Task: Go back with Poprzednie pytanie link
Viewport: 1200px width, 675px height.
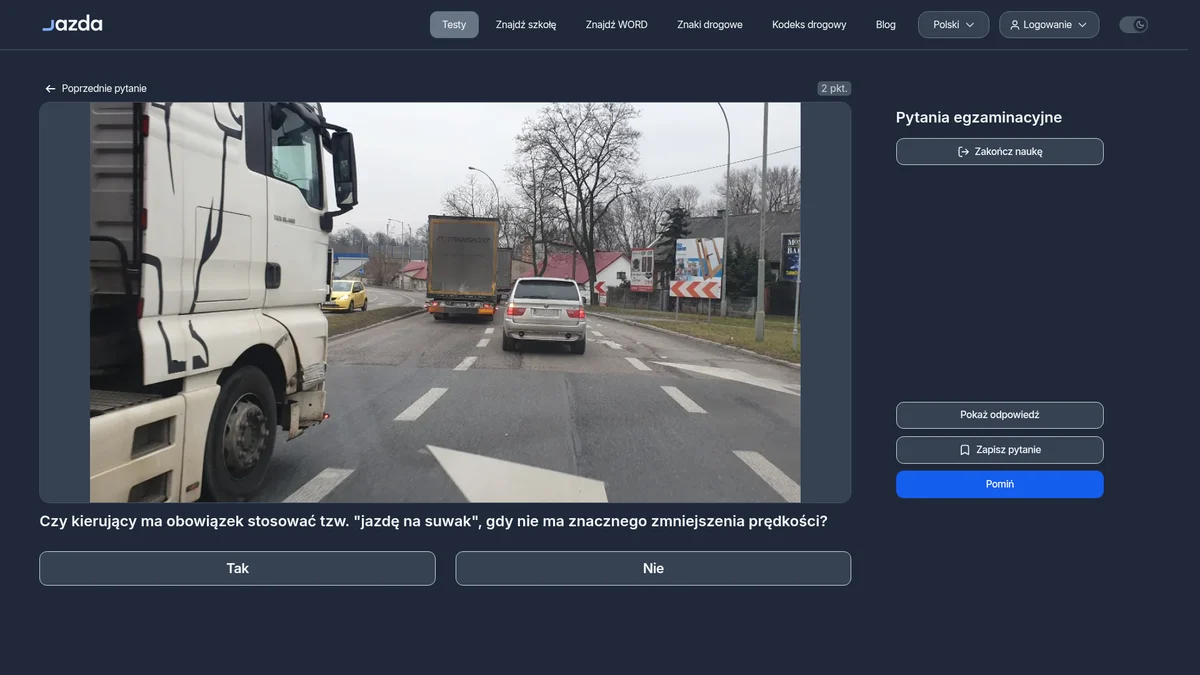Action: [x=96, y=89]
